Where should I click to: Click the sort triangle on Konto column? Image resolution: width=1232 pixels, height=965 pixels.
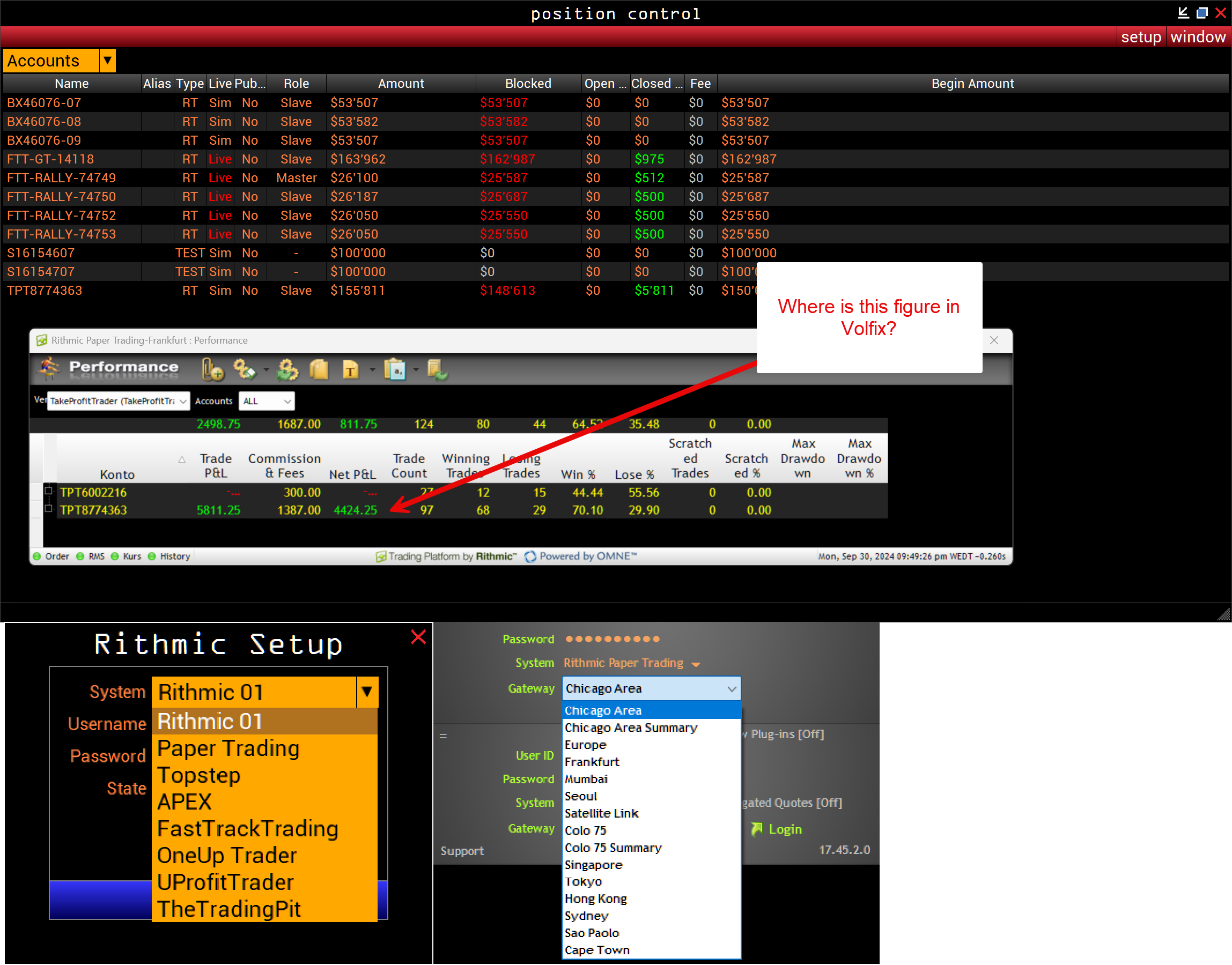point(182,460)
